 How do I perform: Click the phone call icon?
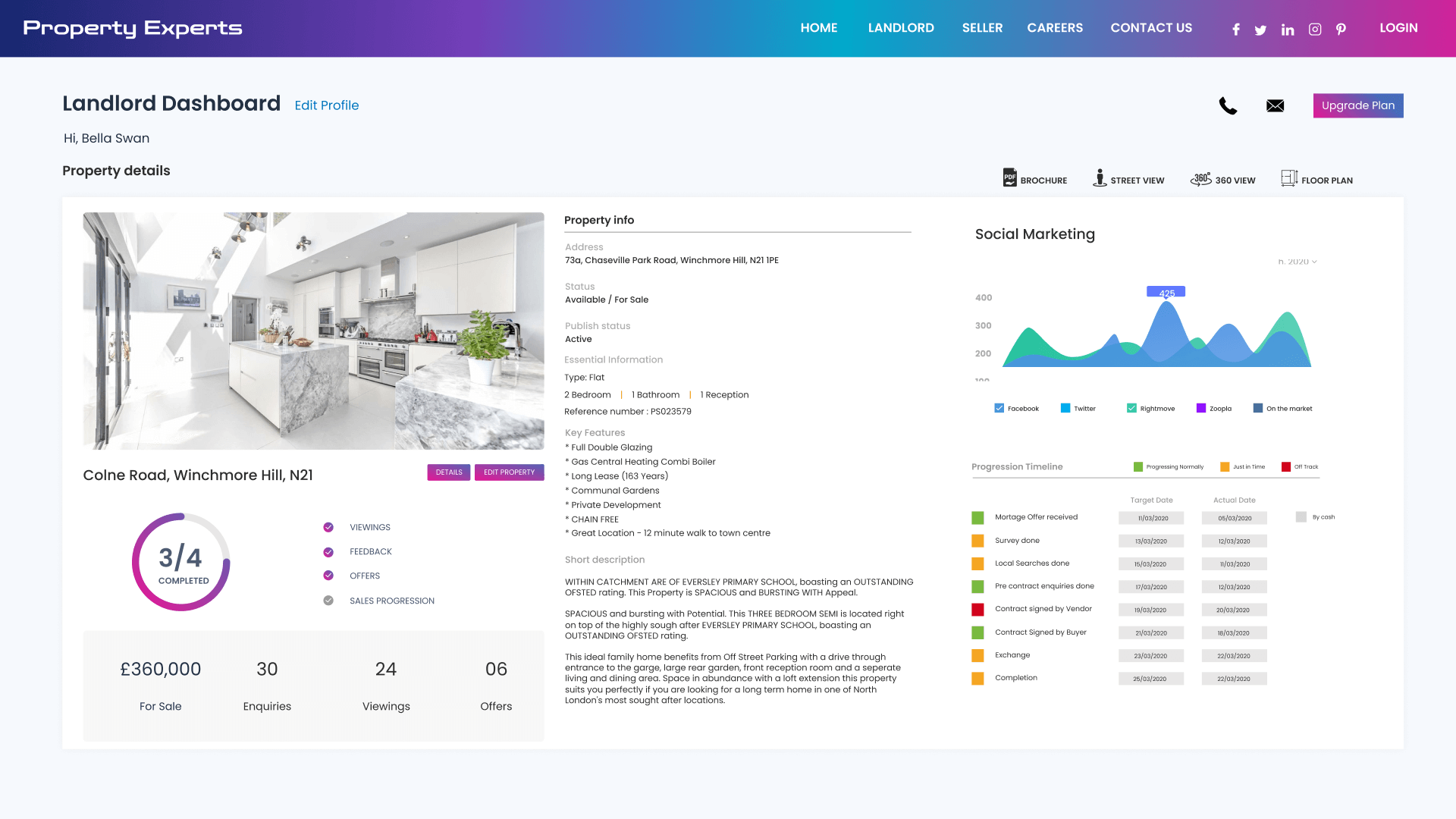coord(1228,106)
